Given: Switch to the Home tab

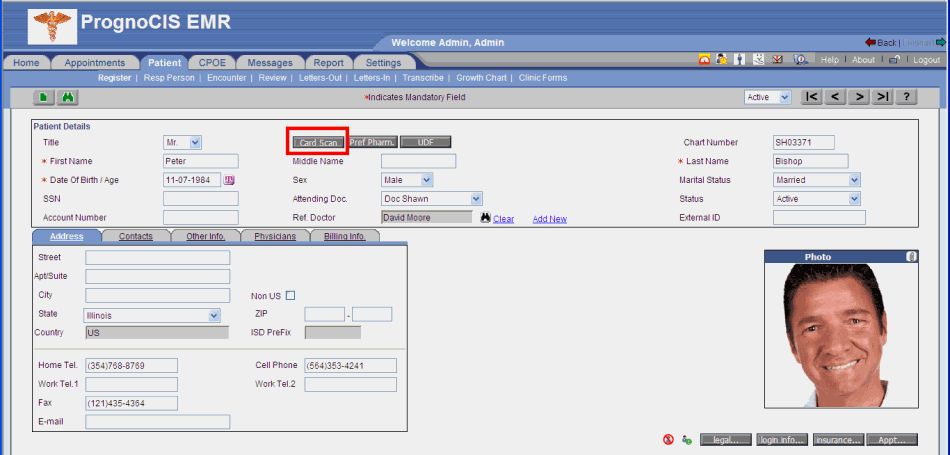Looking at the screenshot, I should click(26, 62).
